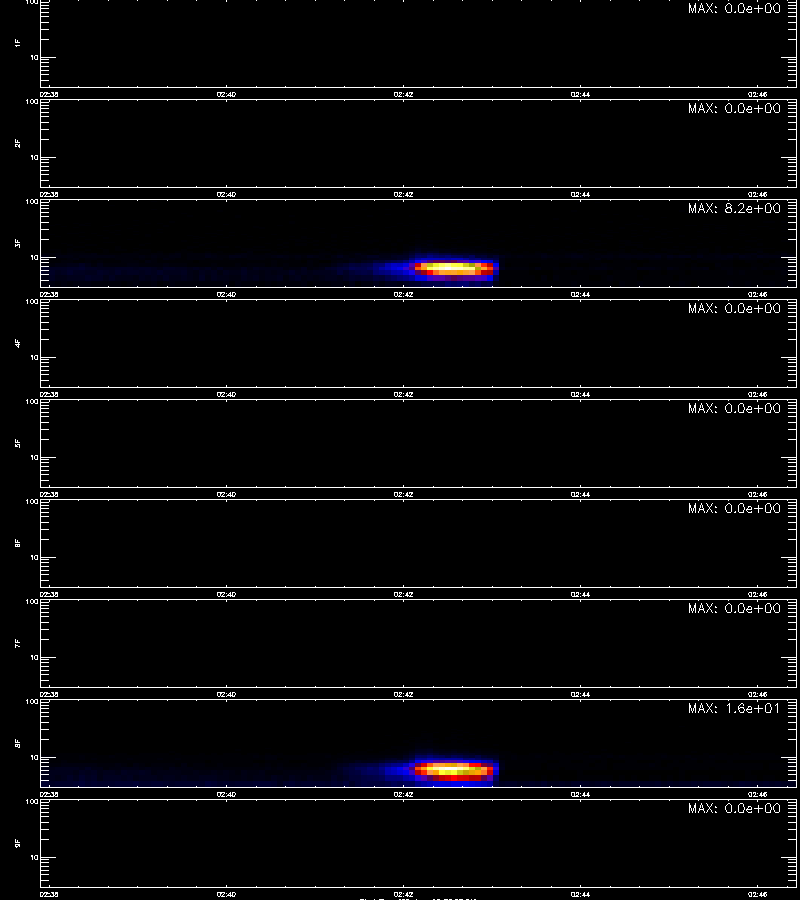
Task: Click the 10 y-axis tick label of panel 1F
Action: click(34, 57)
